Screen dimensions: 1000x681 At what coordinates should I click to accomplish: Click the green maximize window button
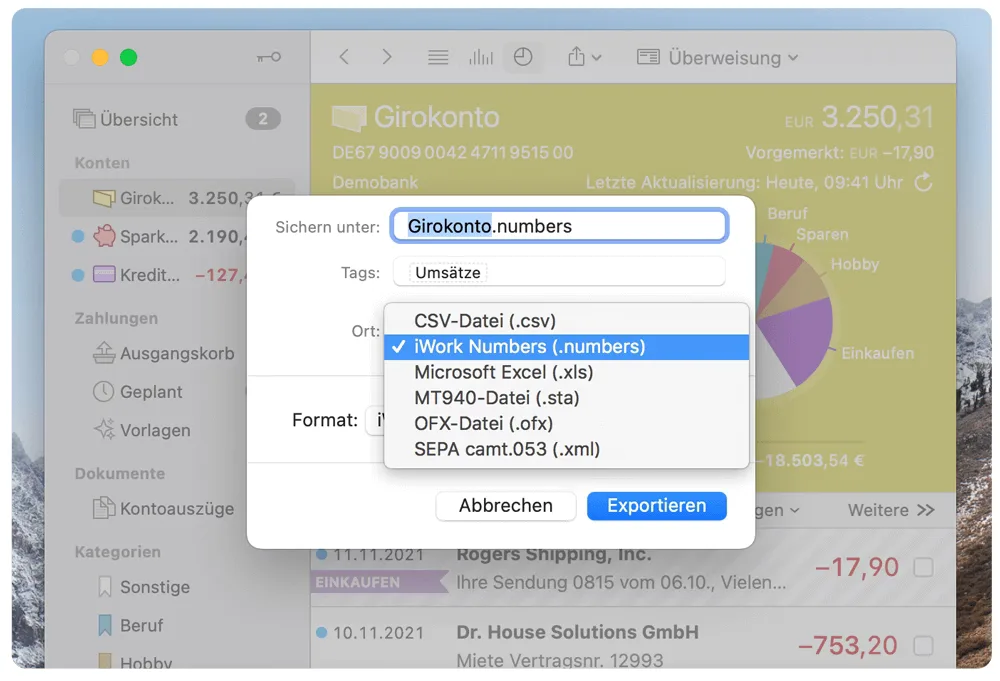[x=128, y=57]
